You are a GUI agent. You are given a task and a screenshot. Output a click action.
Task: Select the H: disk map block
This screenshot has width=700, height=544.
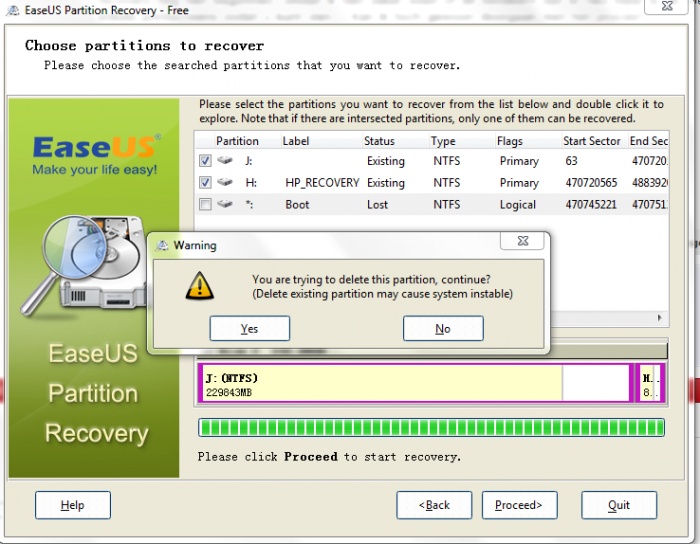click(x=650, y=384)
